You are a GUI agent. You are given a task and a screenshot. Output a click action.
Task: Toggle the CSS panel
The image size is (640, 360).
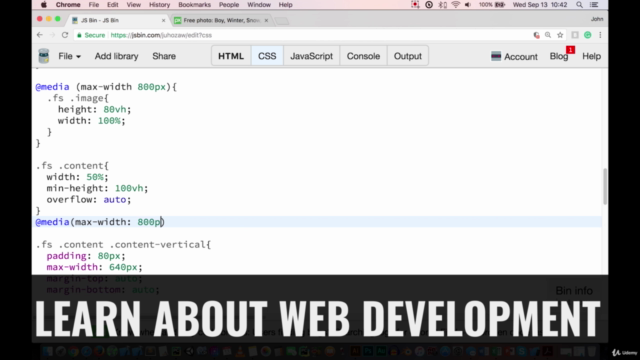coord(267,56)
